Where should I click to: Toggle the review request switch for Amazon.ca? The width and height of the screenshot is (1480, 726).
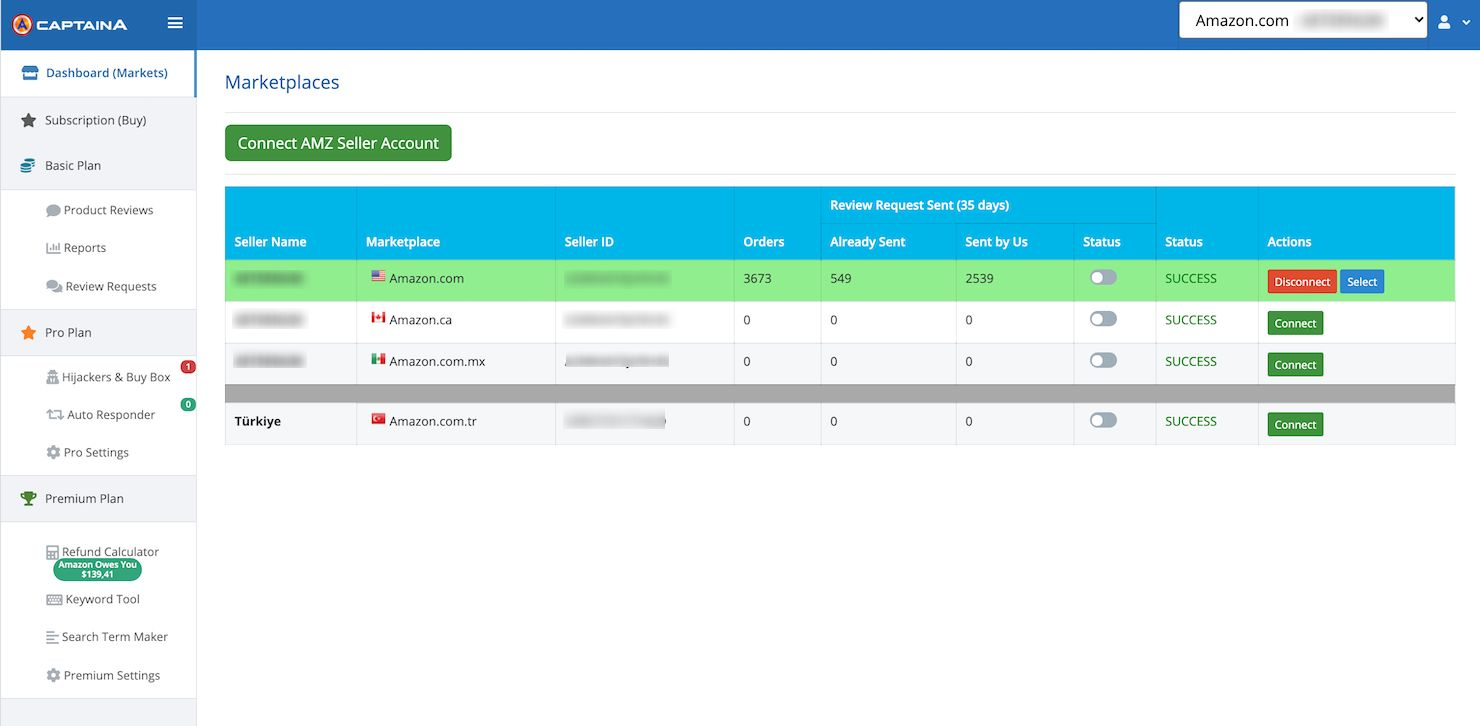(x=1103, y=319)
